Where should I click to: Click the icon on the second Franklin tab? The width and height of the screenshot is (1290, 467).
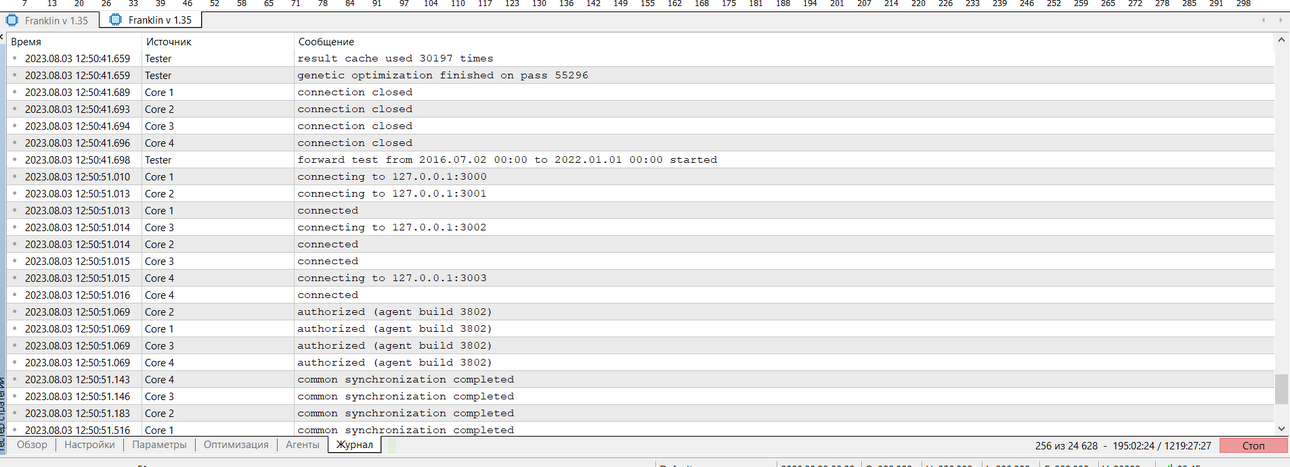tap(116, 19)
